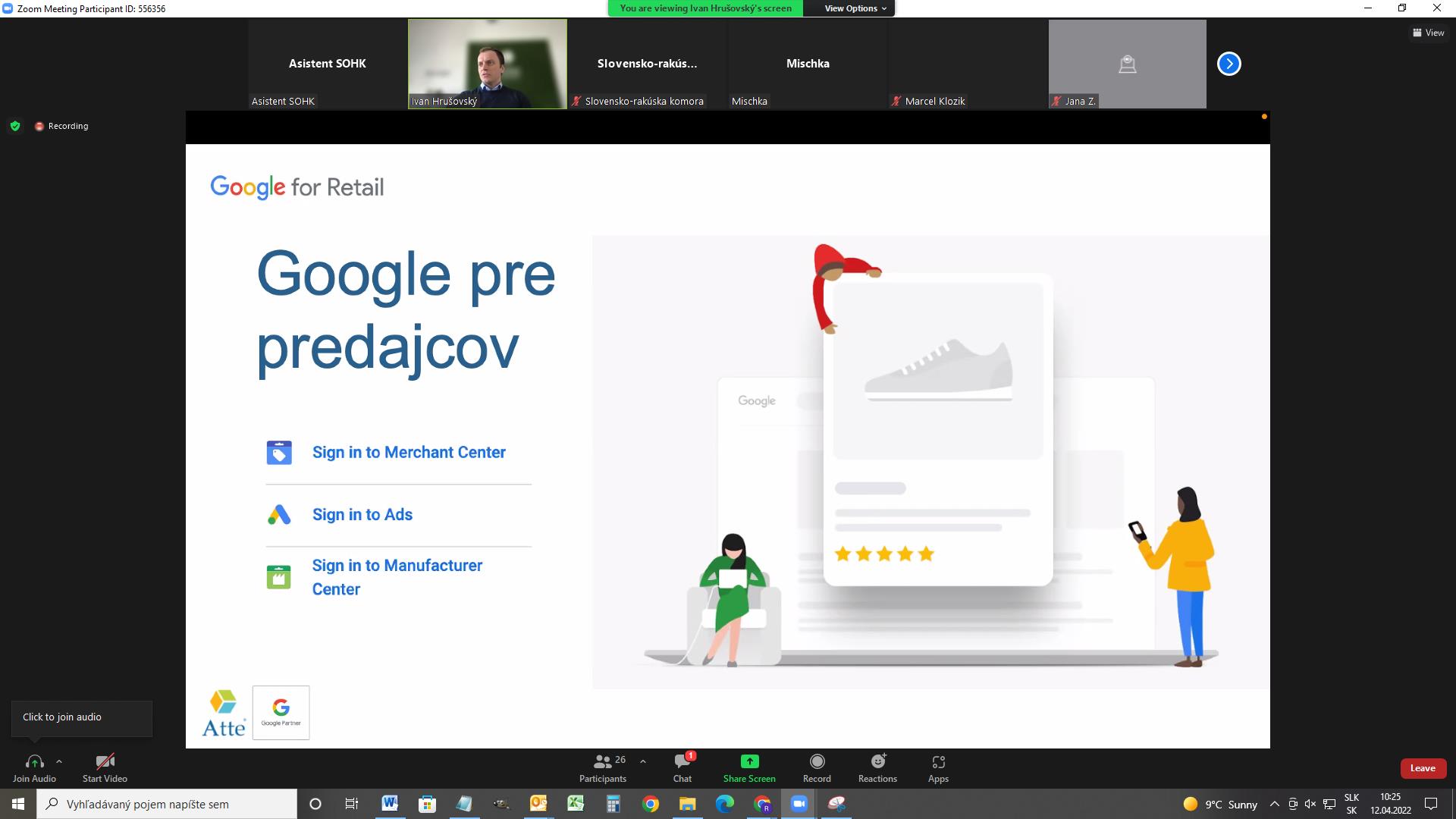Click the green Share Screen button
Screen dimensions: 1456x819
pyautogui.click(x=749, y=767)
